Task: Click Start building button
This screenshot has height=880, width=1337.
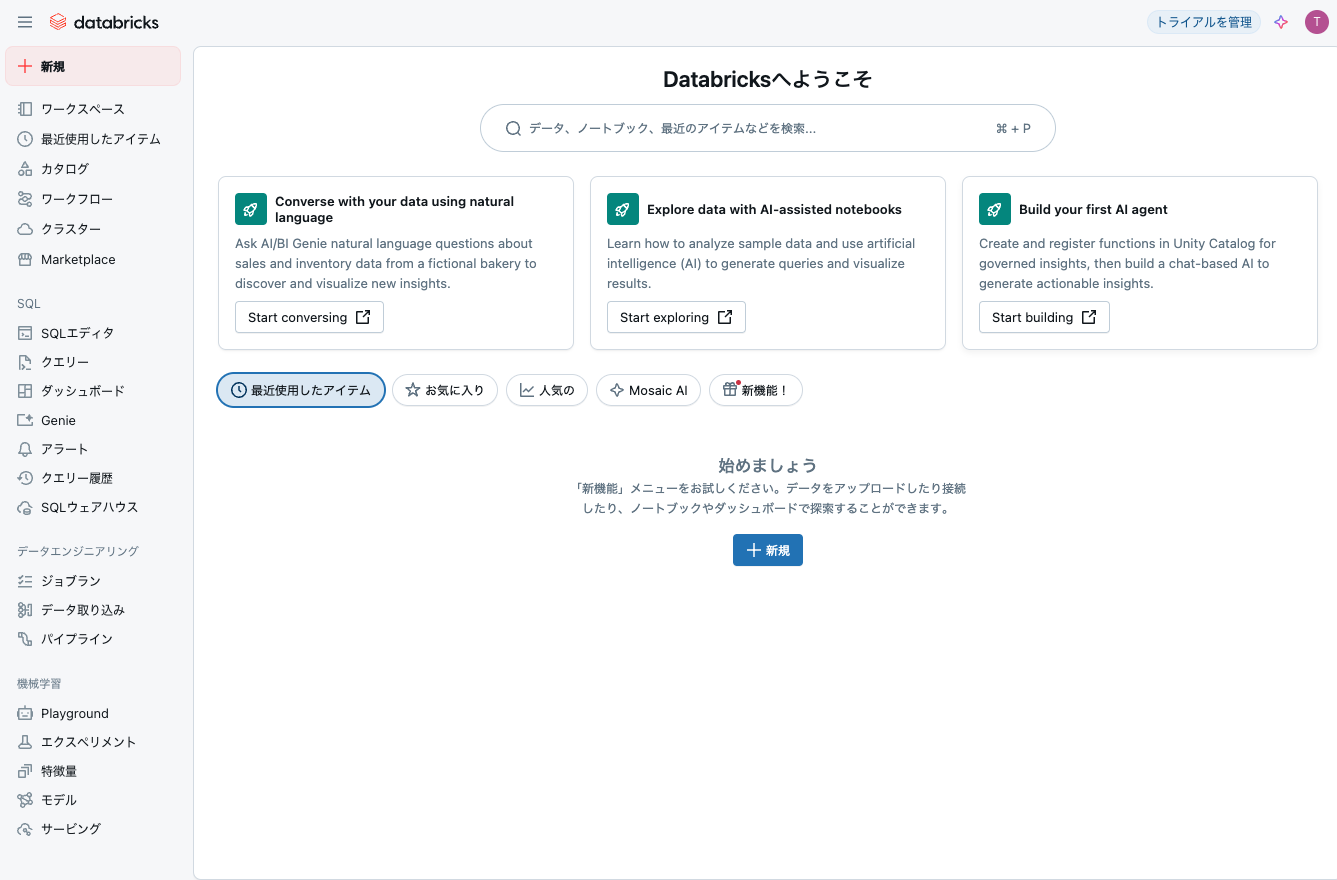Action: 1044,317
